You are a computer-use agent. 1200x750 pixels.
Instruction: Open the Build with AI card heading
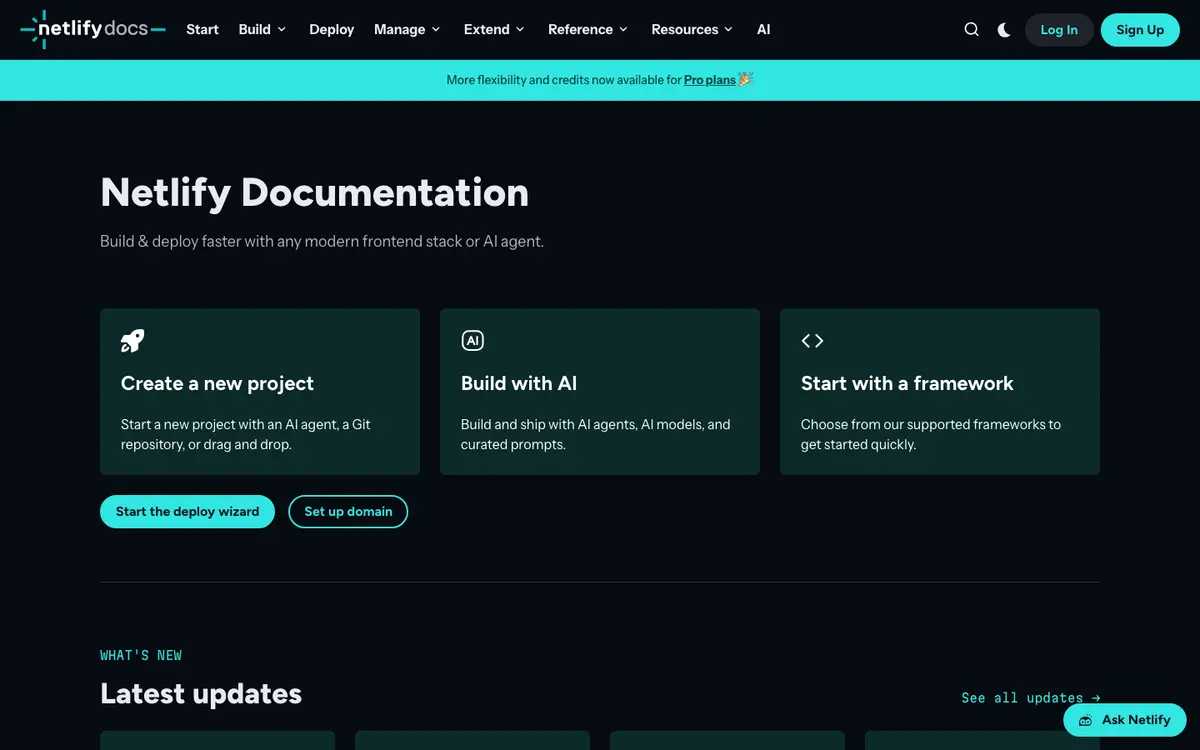point(519,383)
